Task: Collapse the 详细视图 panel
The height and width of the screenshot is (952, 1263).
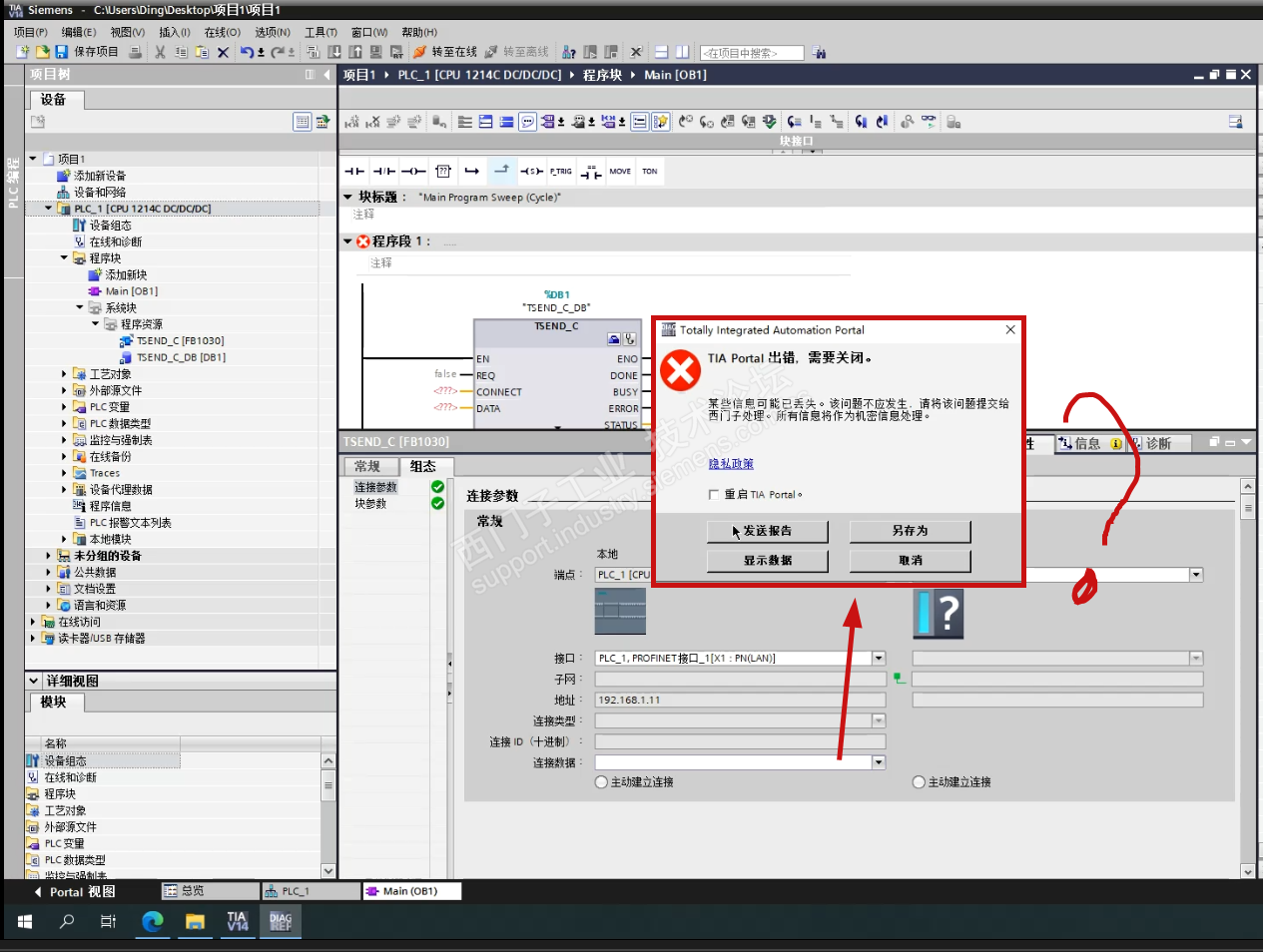Action: pos(33,681)
